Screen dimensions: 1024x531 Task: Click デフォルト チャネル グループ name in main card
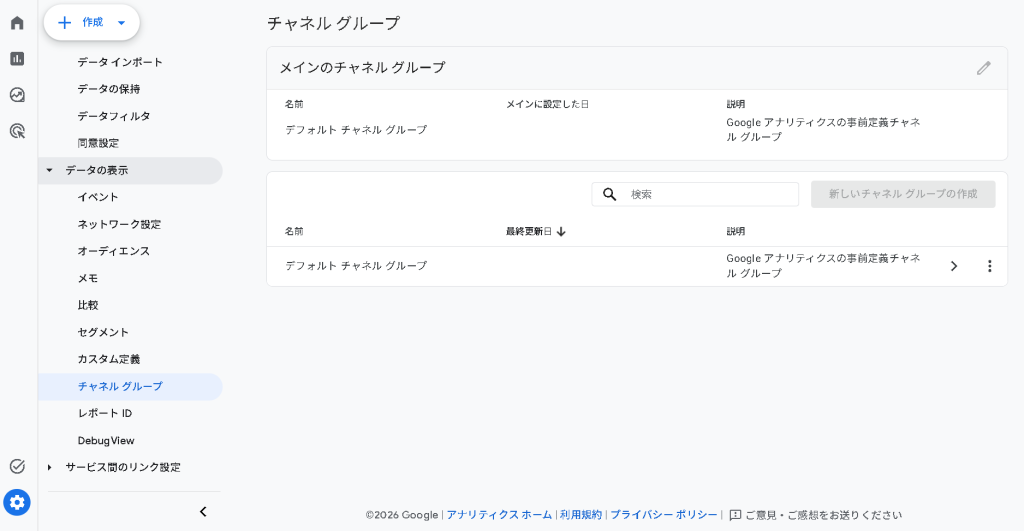point(356,130)
